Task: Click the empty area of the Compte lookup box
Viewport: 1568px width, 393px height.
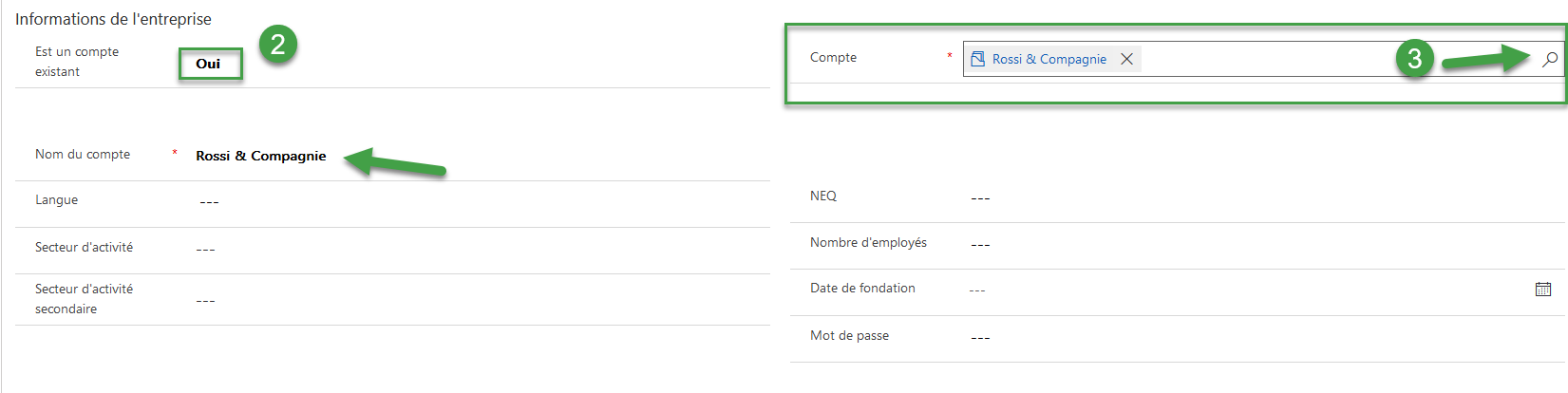Action: 1263,59
